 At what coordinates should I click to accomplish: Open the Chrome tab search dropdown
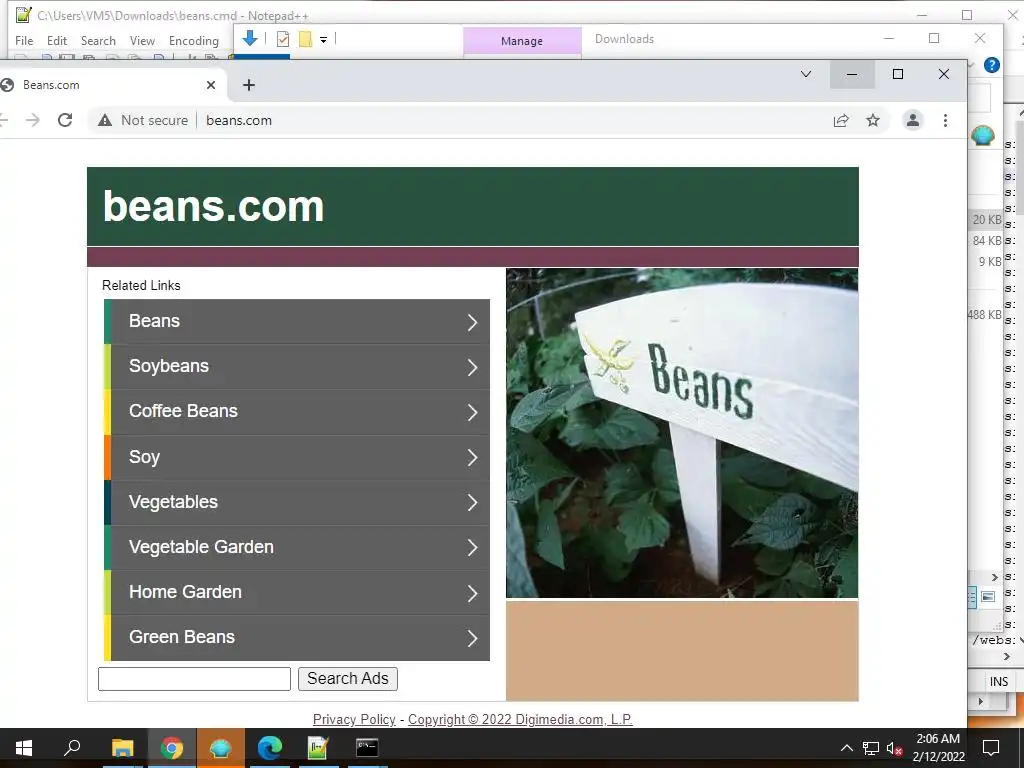point(806,74)
